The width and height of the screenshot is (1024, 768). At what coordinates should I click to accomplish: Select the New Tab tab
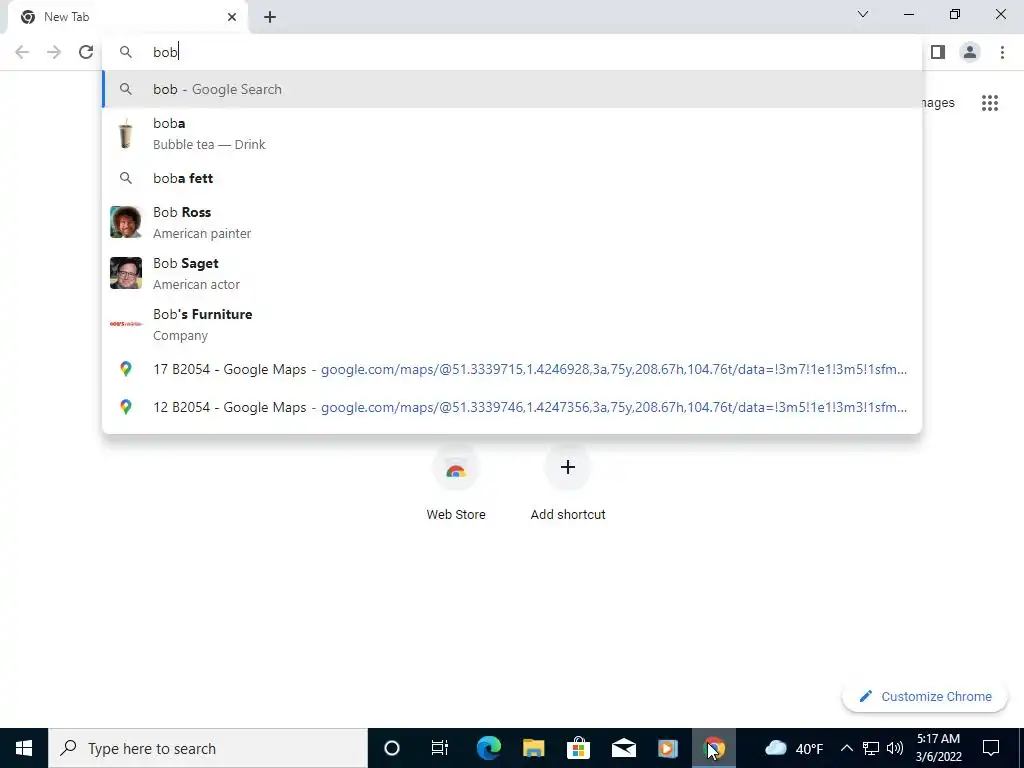click(x=127, y=17)
